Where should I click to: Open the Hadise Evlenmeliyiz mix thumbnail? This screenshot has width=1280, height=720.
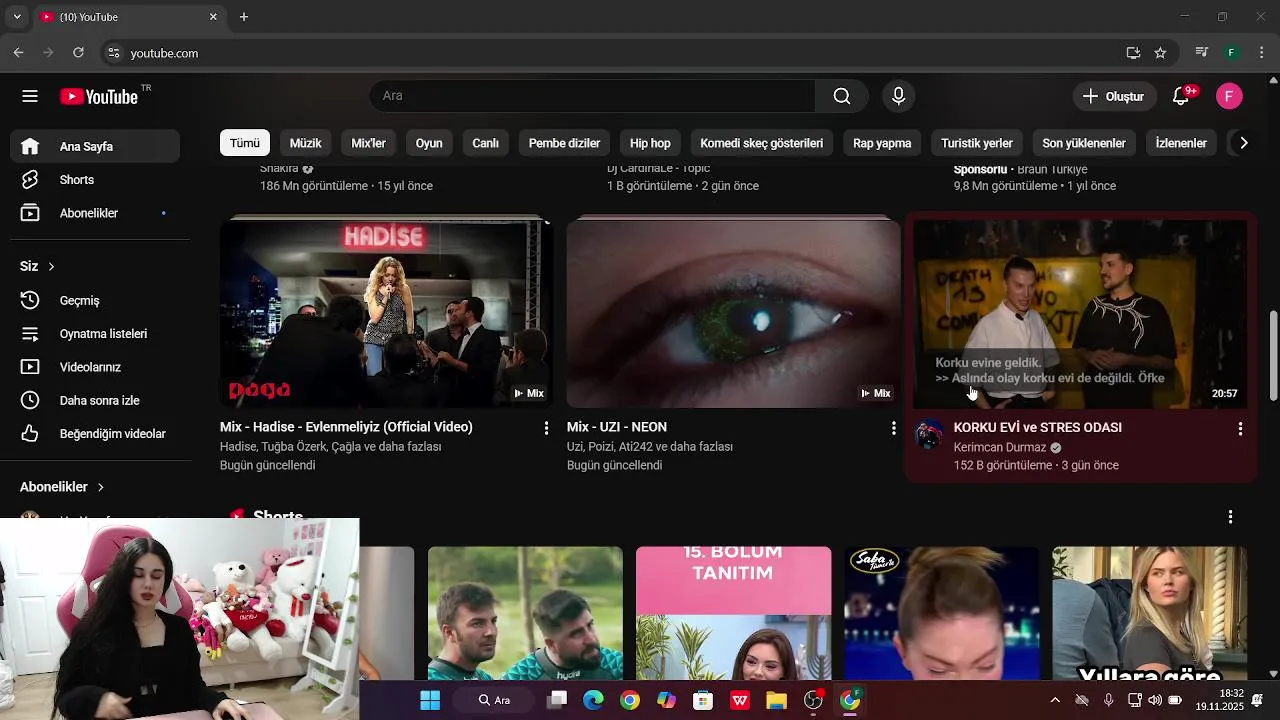pos(386,314)
